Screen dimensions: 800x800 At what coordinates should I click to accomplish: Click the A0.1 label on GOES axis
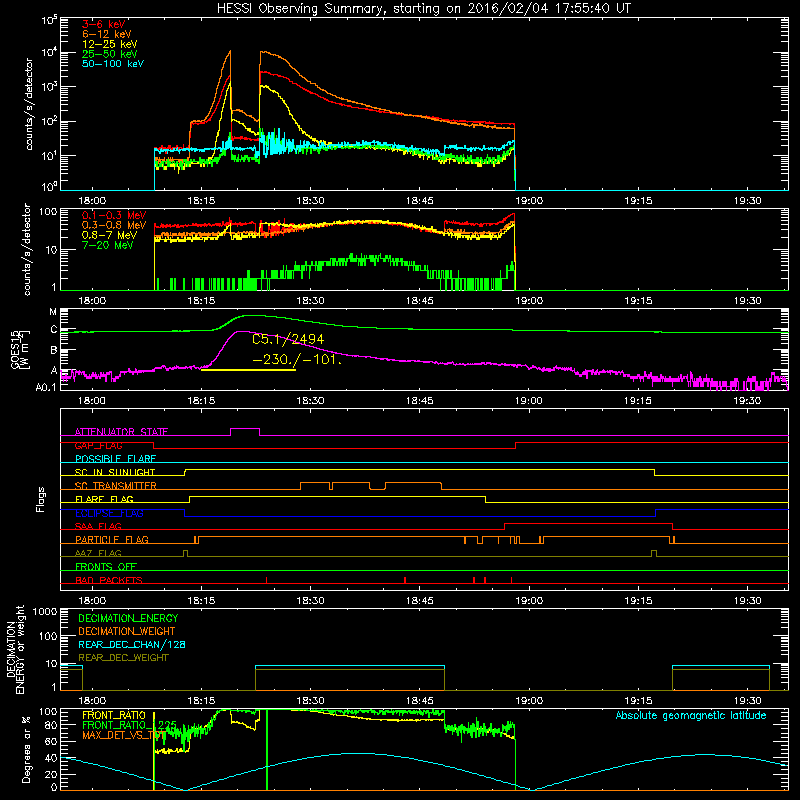click(45, 387)
